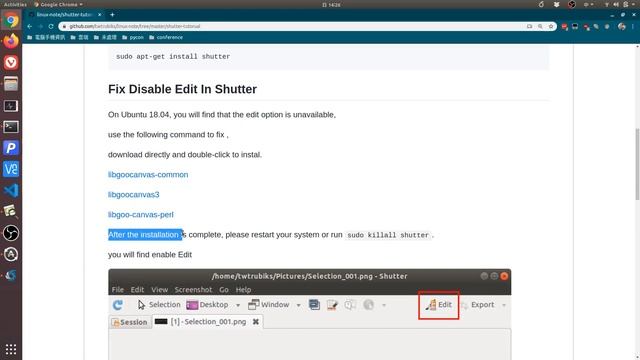The image size is (640, 360).
Task: Click the Fix Disable Edit In Shutter heading
Action: pyautogui.click(x=182, y=89)
